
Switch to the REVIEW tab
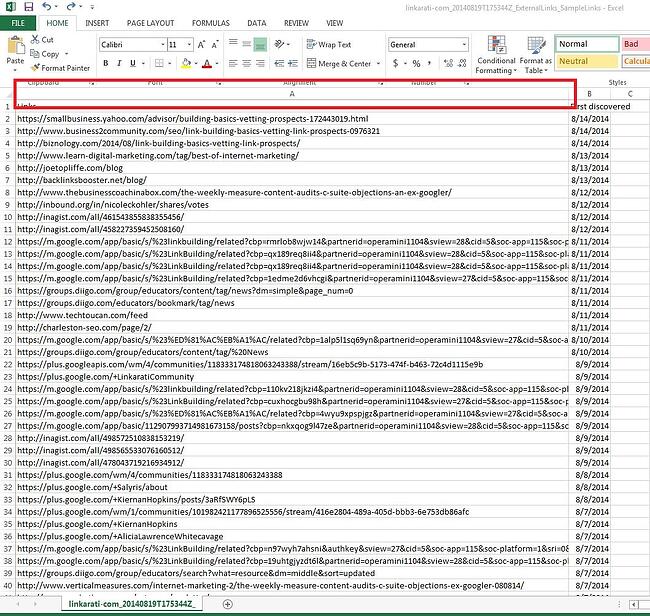click(296, 23)
